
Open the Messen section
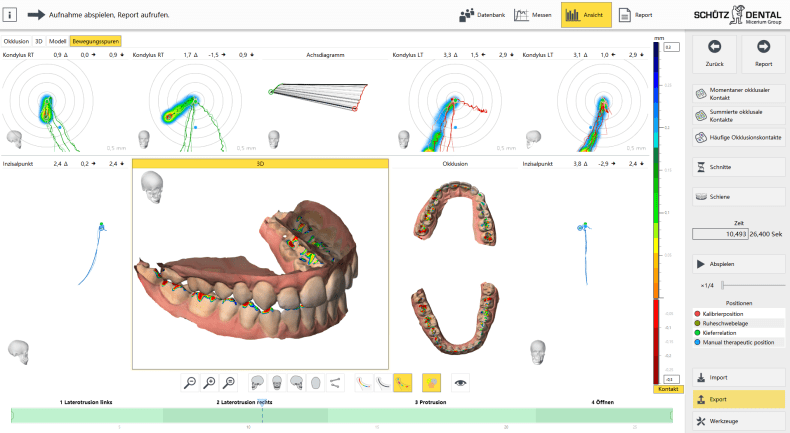click(533, 15)
